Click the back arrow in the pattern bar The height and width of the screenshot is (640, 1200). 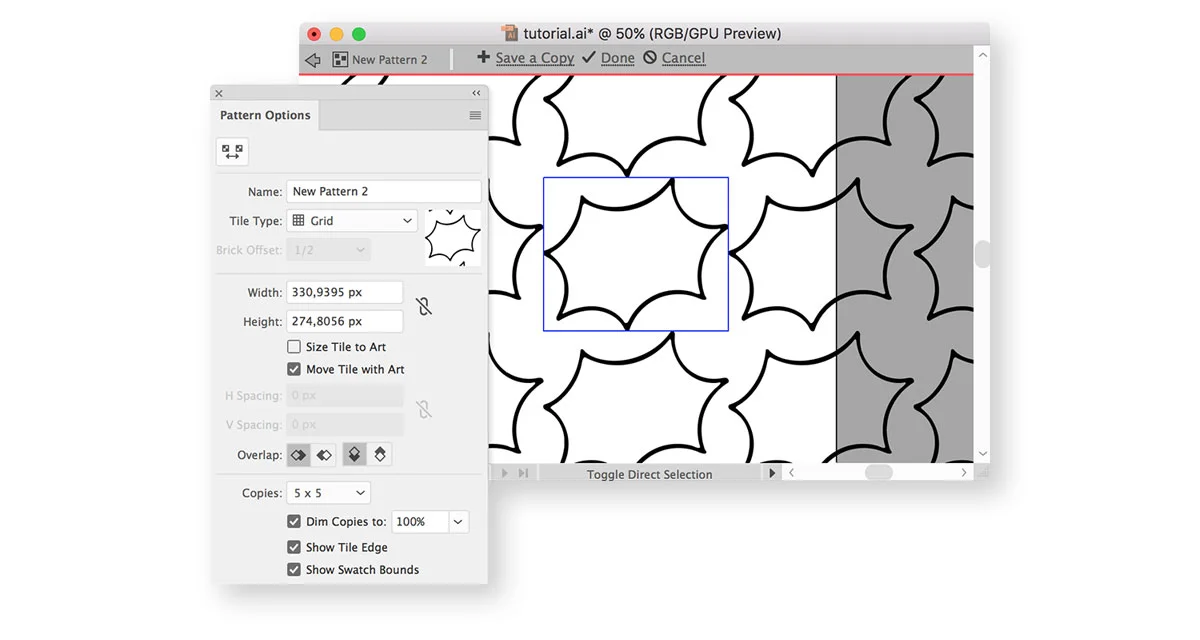point(312,59)
